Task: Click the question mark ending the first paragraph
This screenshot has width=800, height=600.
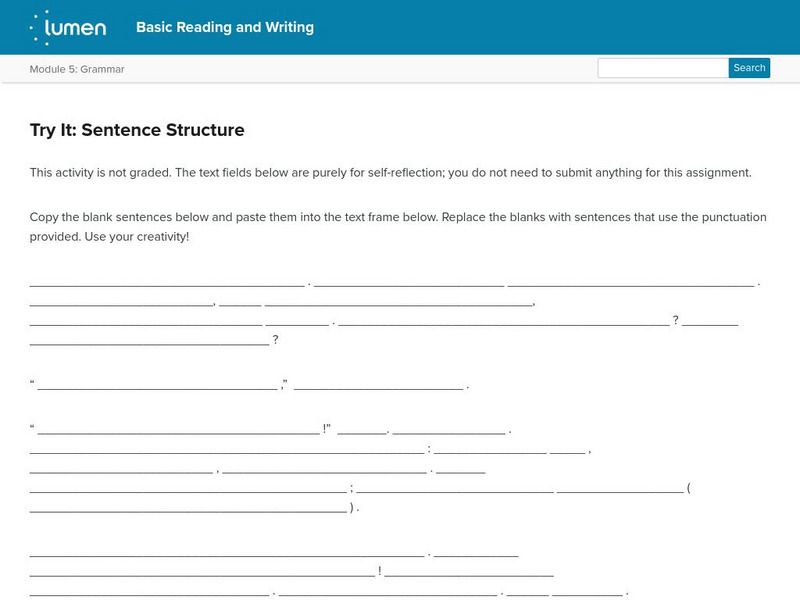Action: (x=275, y=340)
